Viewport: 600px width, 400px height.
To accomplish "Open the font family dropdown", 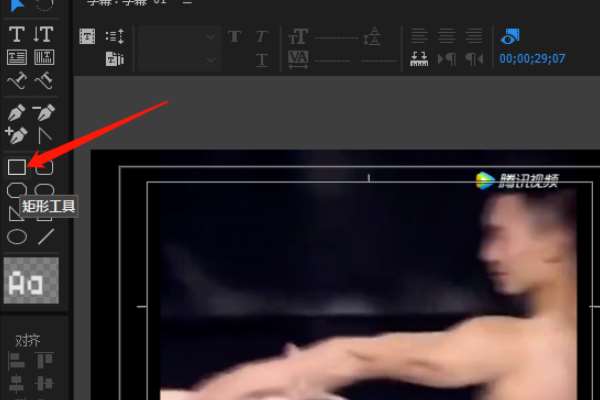I will pos(177,37).
